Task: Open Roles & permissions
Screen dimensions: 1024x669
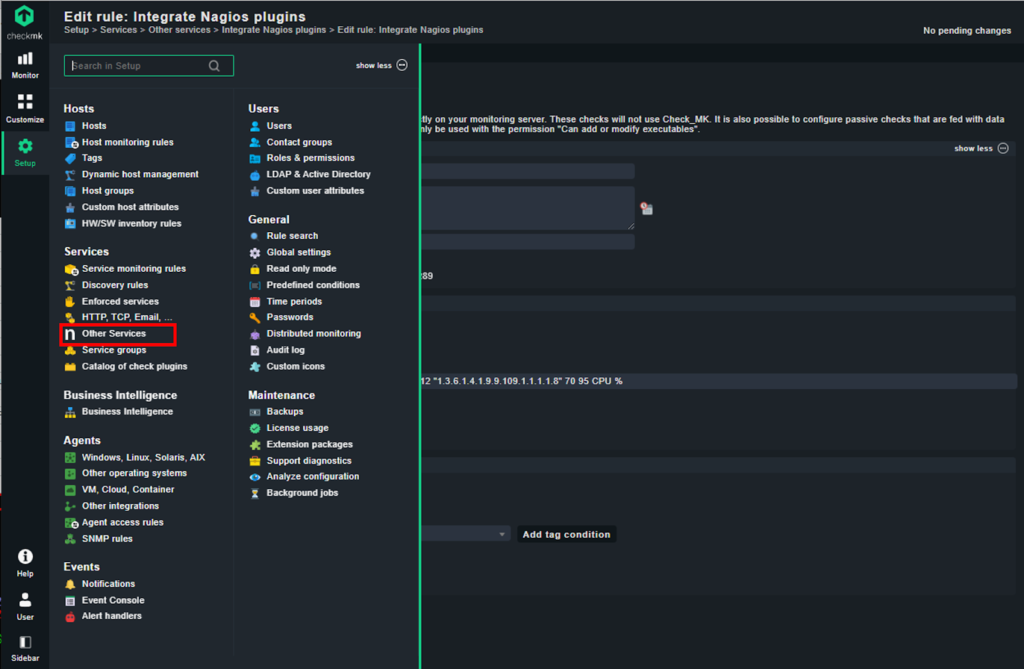Action: point(310,158)
